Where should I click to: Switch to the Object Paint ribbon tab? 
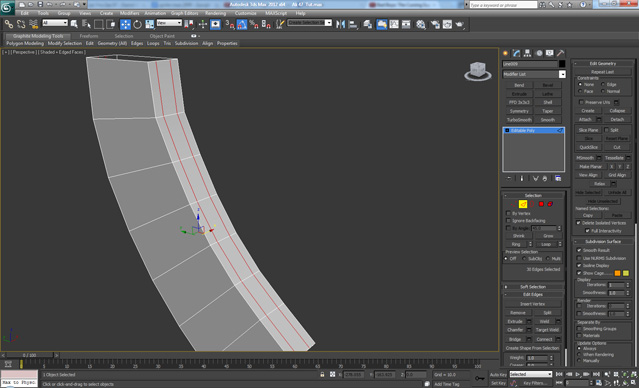coord(162,36)
